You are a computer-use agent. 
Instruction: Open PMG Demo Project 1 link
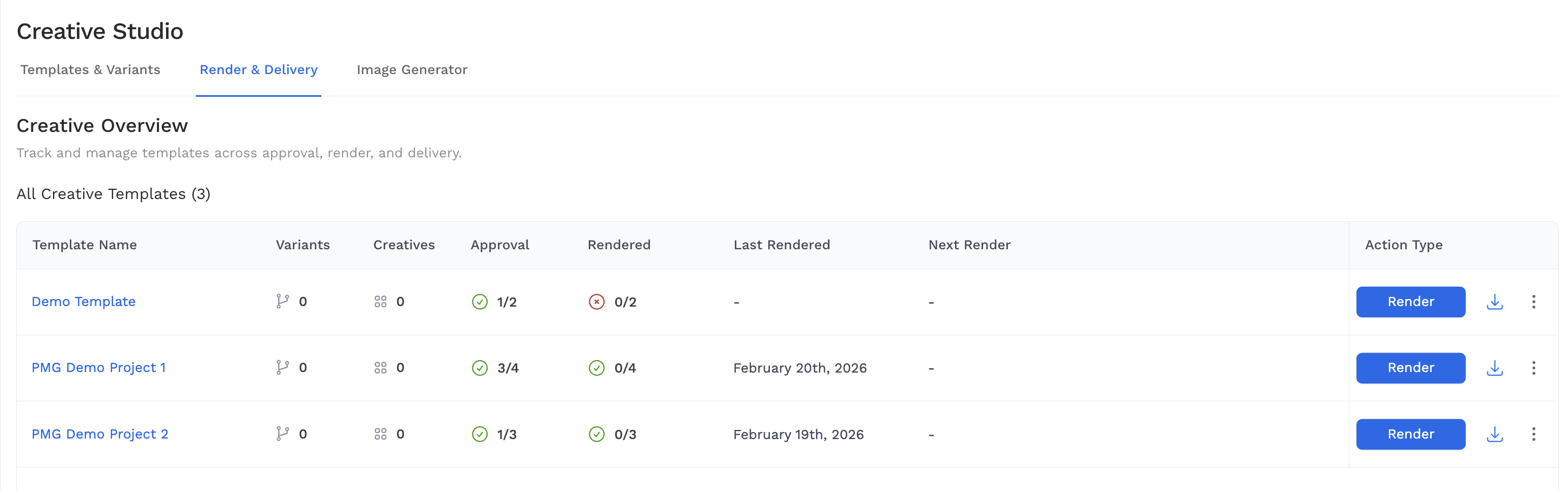[98, 368]
